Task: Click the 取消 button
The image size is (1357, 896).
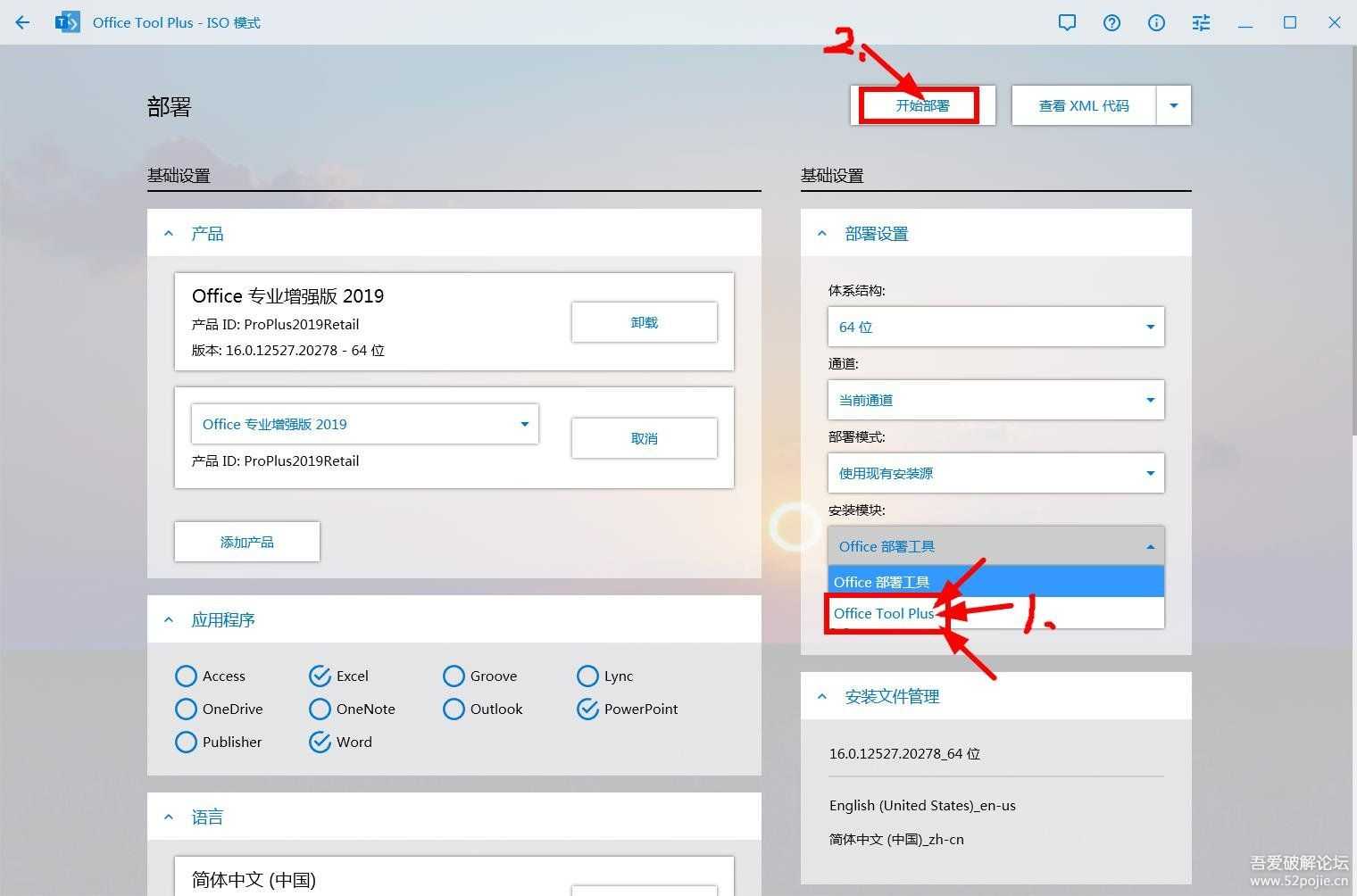Action: tap(645, 438)
